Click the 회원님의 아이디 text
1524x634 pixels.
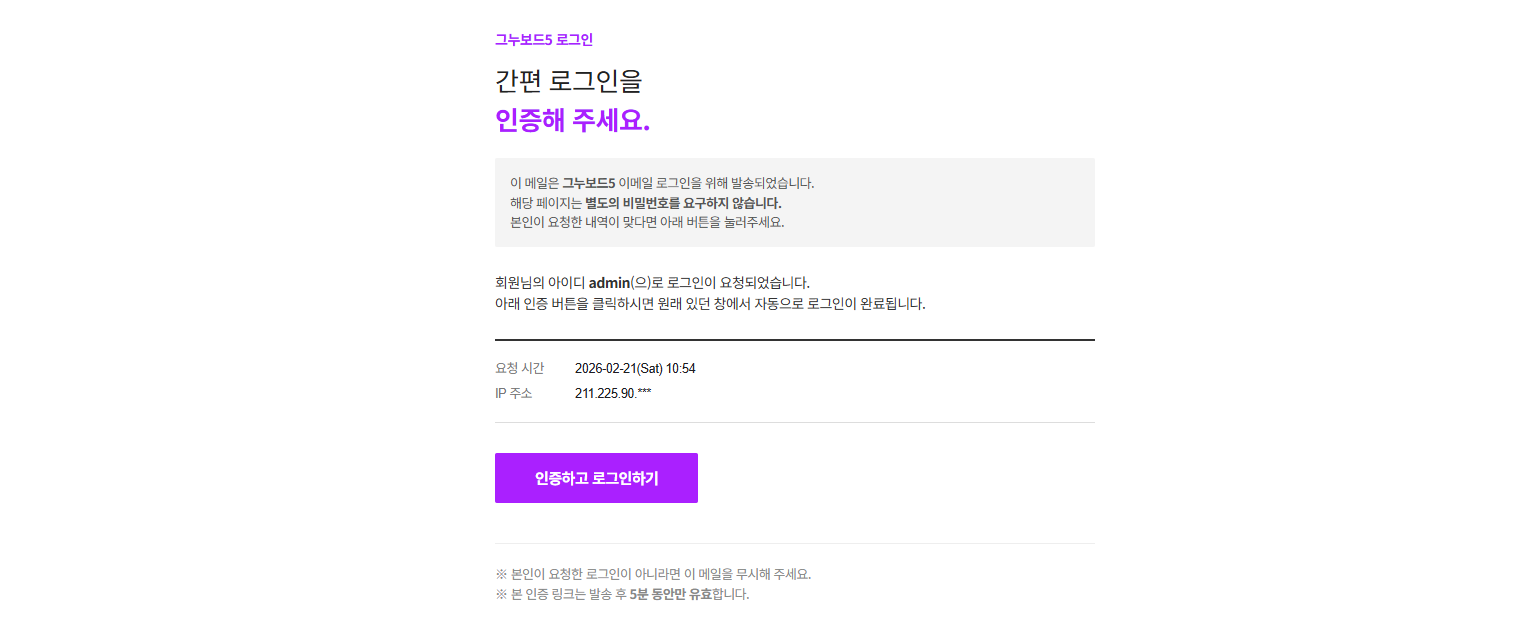coord(540,282)
